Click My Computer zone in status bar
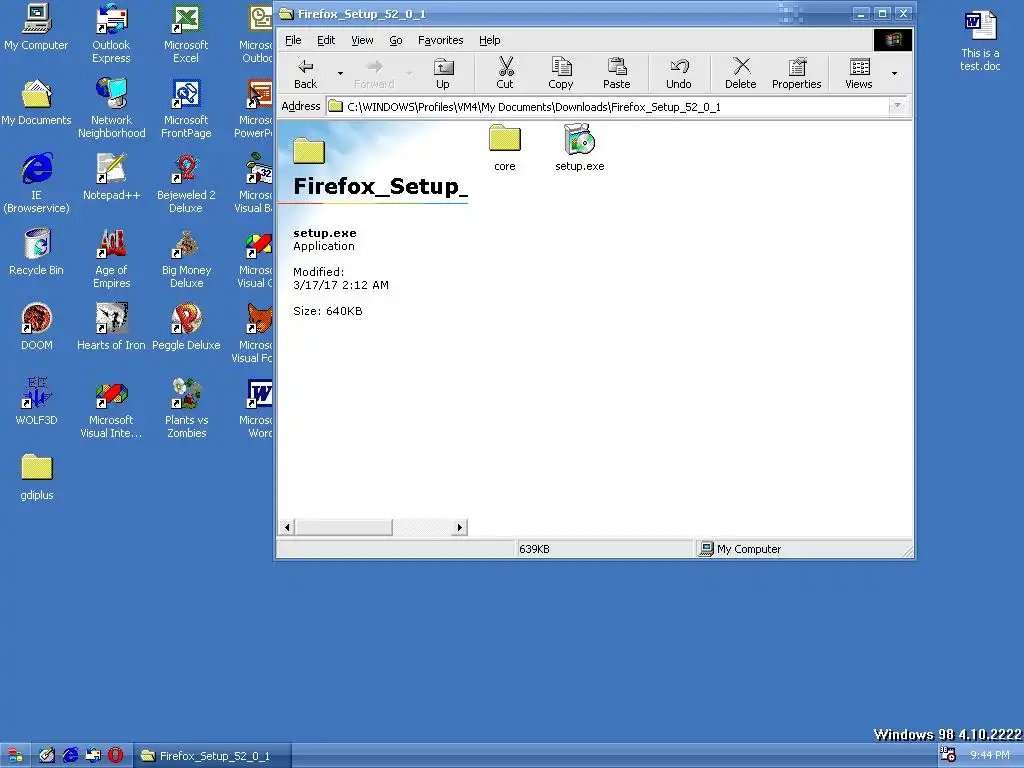Image resolution: width=1024 pixels, height=768 pixels. pos(800,549)
